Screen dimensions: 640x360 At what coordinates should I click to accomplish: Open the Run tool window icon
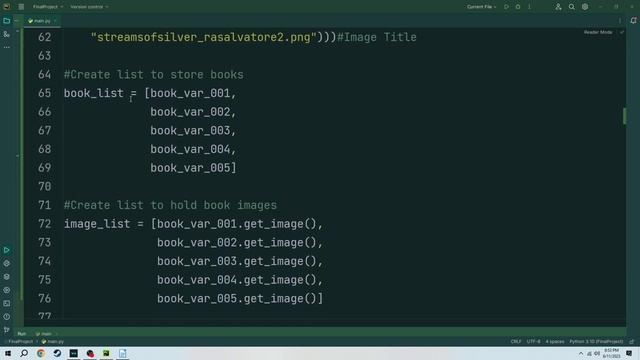click(x=7, y=250)
